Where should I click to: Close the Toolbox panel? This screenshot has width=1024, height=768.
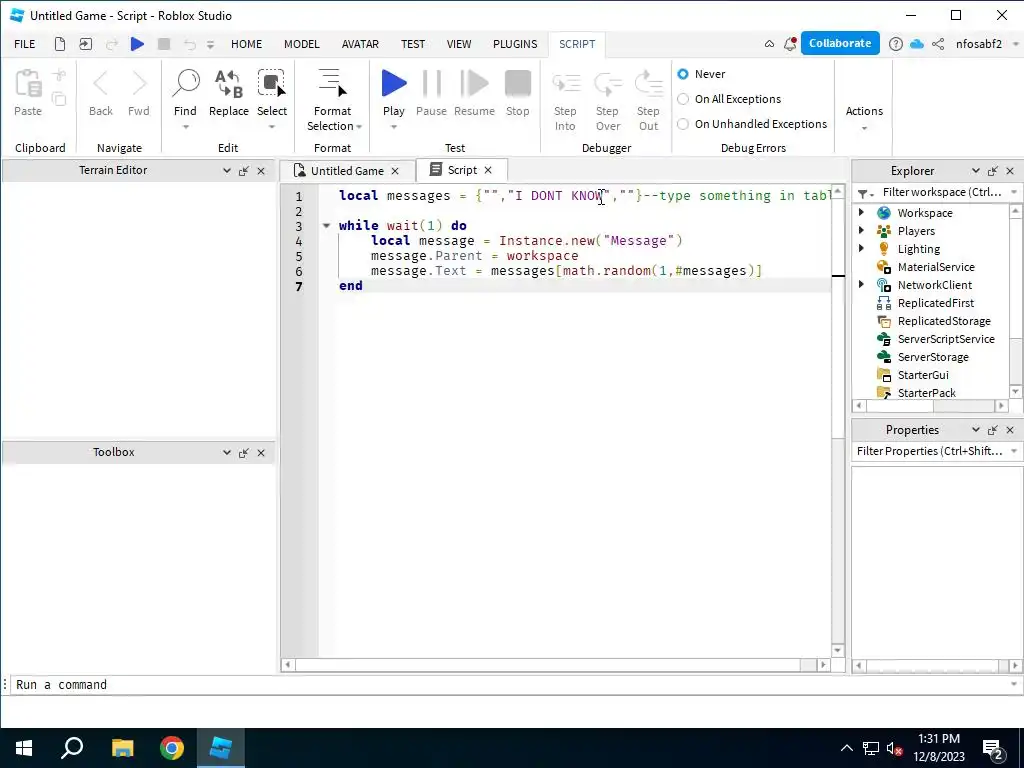pyautogui.click(x=261, y=453)
